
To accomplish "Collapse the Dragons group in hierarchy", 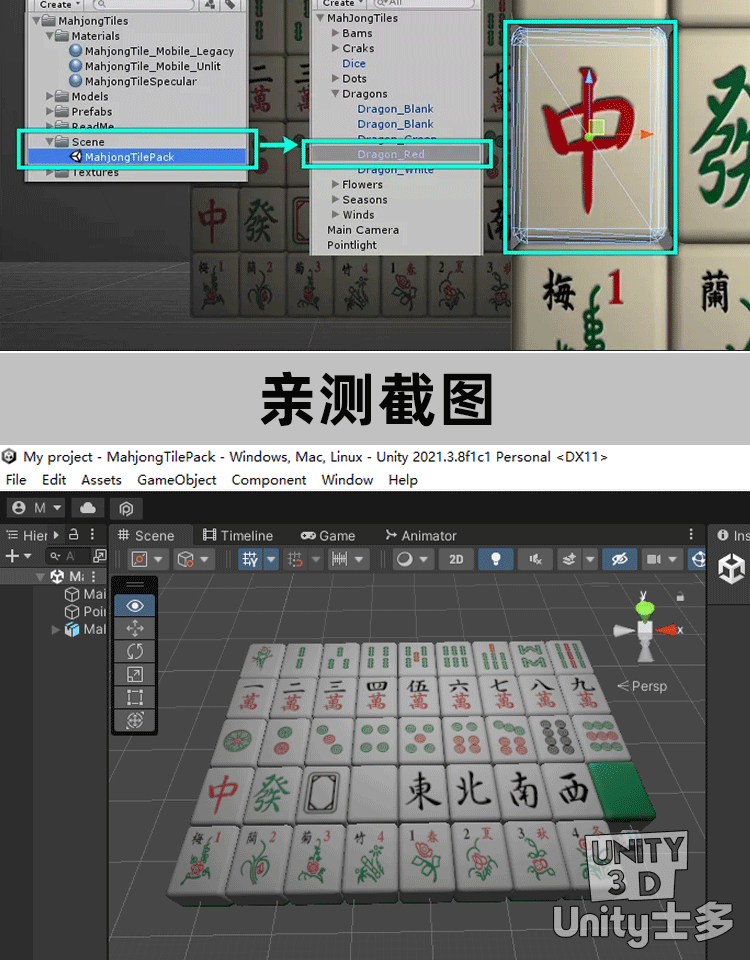I will (336, 94).
